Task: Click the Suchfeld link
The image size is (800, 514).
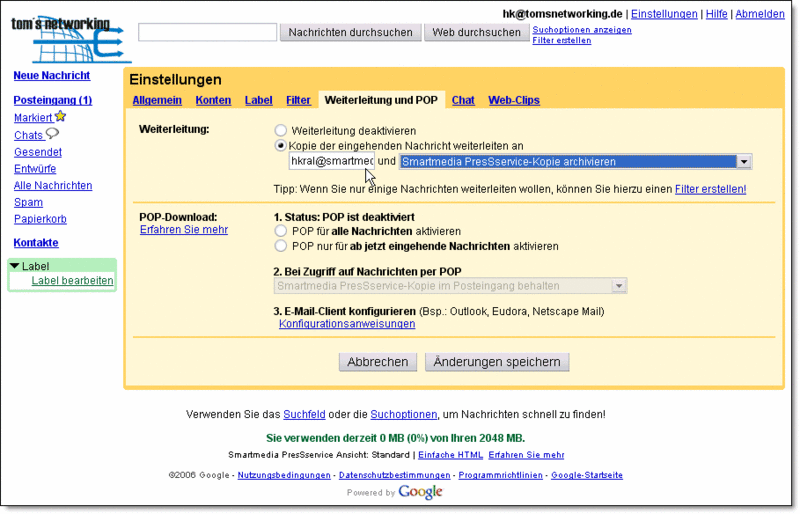Action: 304,414
